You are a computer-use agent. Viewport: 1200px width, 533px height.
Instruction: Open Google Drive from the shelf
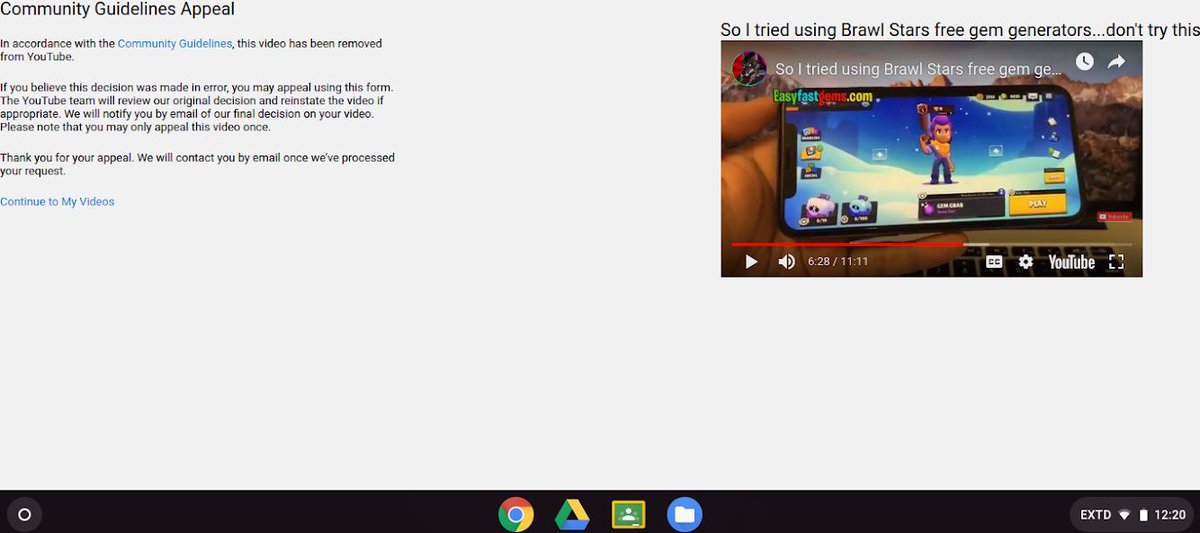coord(572,515)
